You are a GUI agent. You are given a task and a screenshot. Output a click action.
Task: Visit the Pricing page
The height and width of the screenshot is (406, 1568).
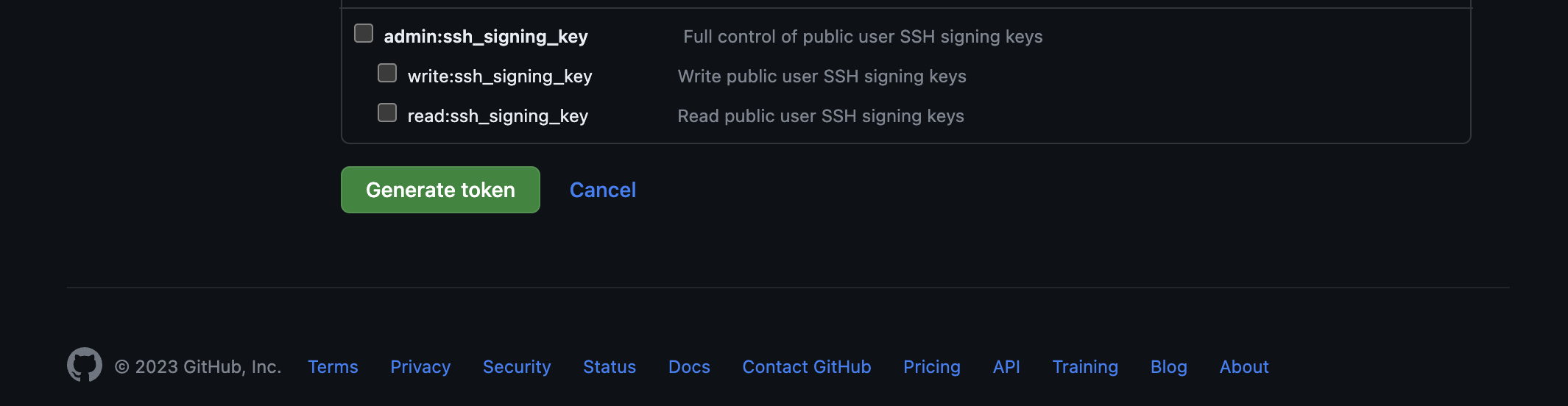coord(932,366)
